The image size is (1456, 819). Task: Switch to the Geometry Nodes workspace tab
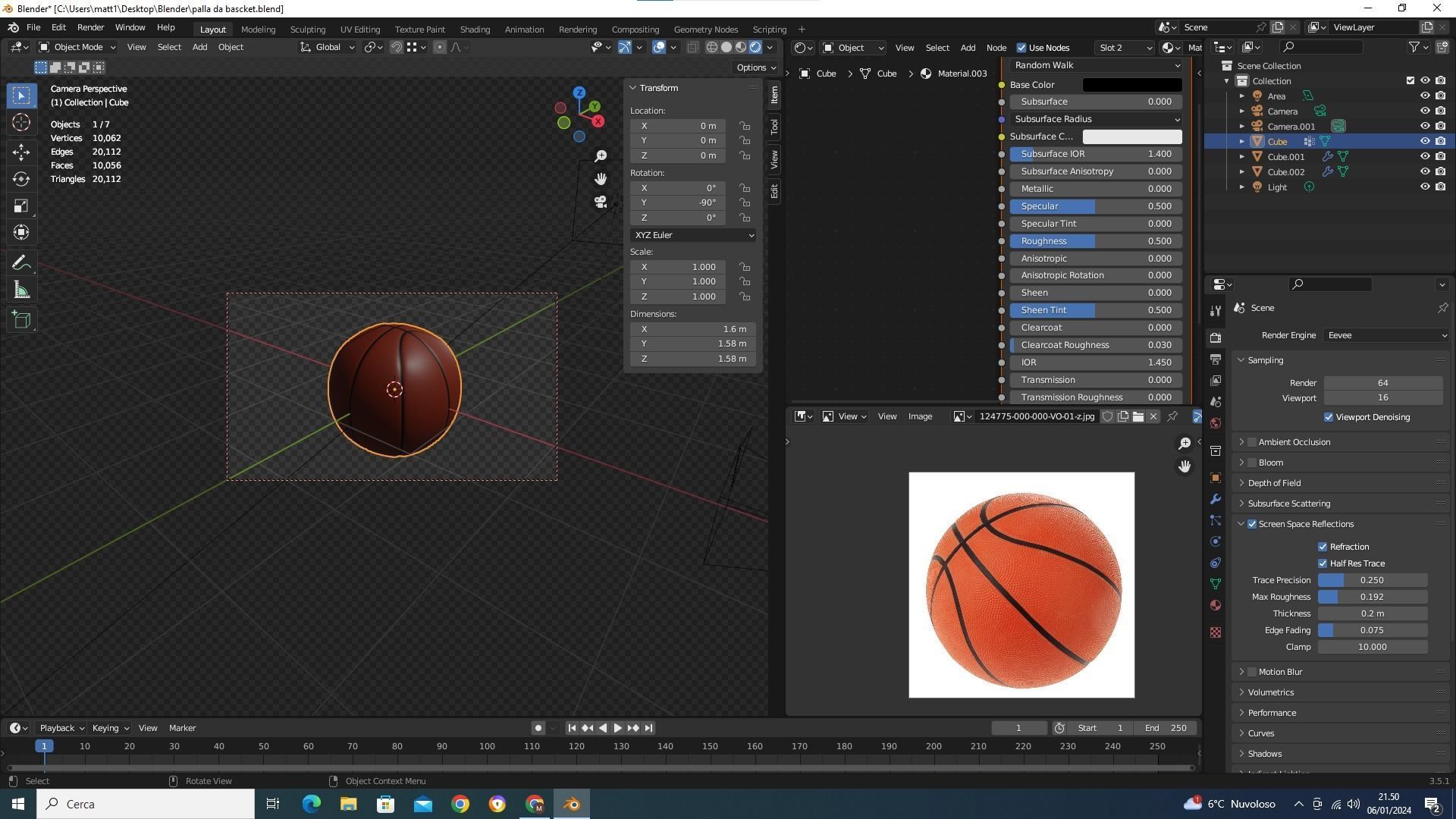tap(705, 30)
